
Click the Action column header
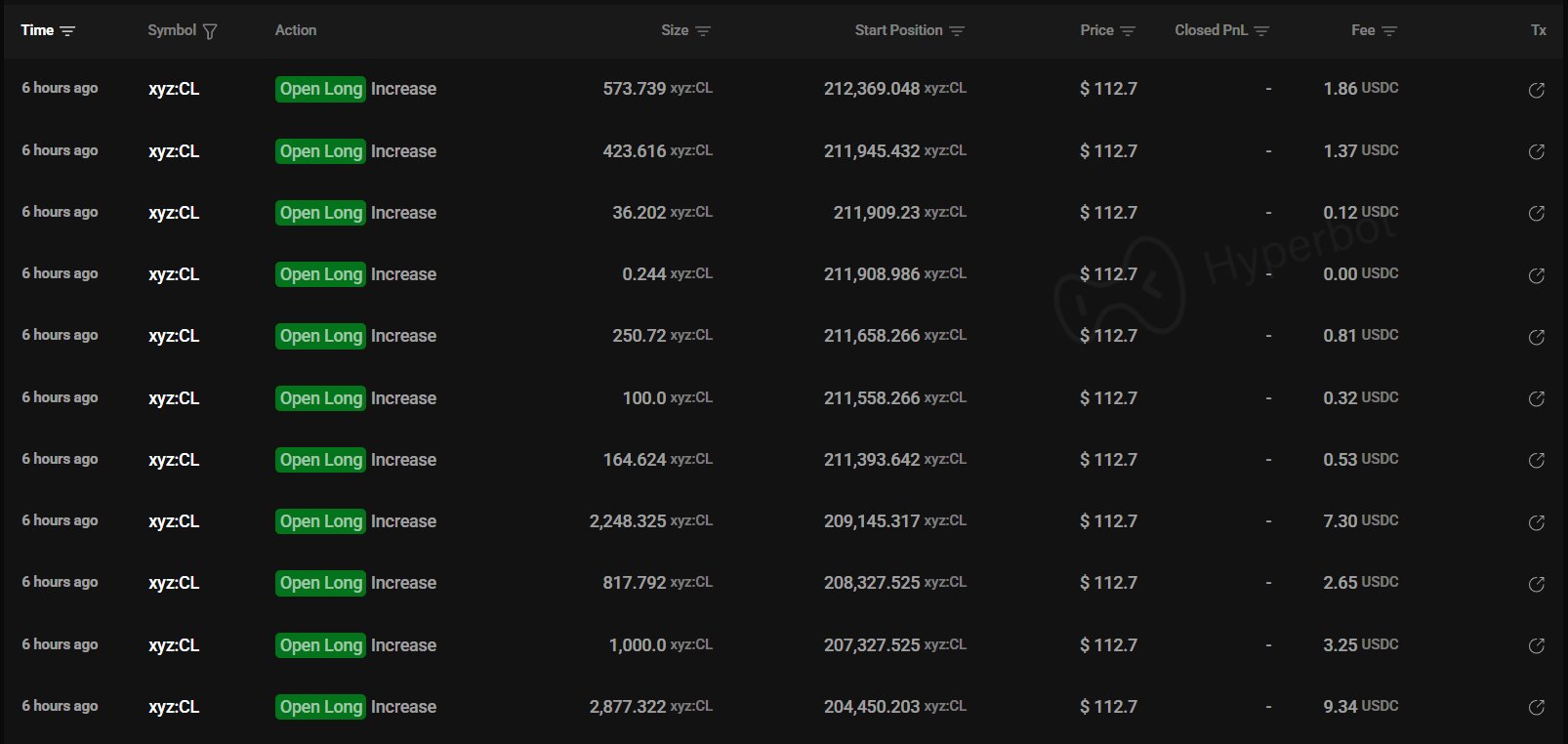[x=296, y=30]
